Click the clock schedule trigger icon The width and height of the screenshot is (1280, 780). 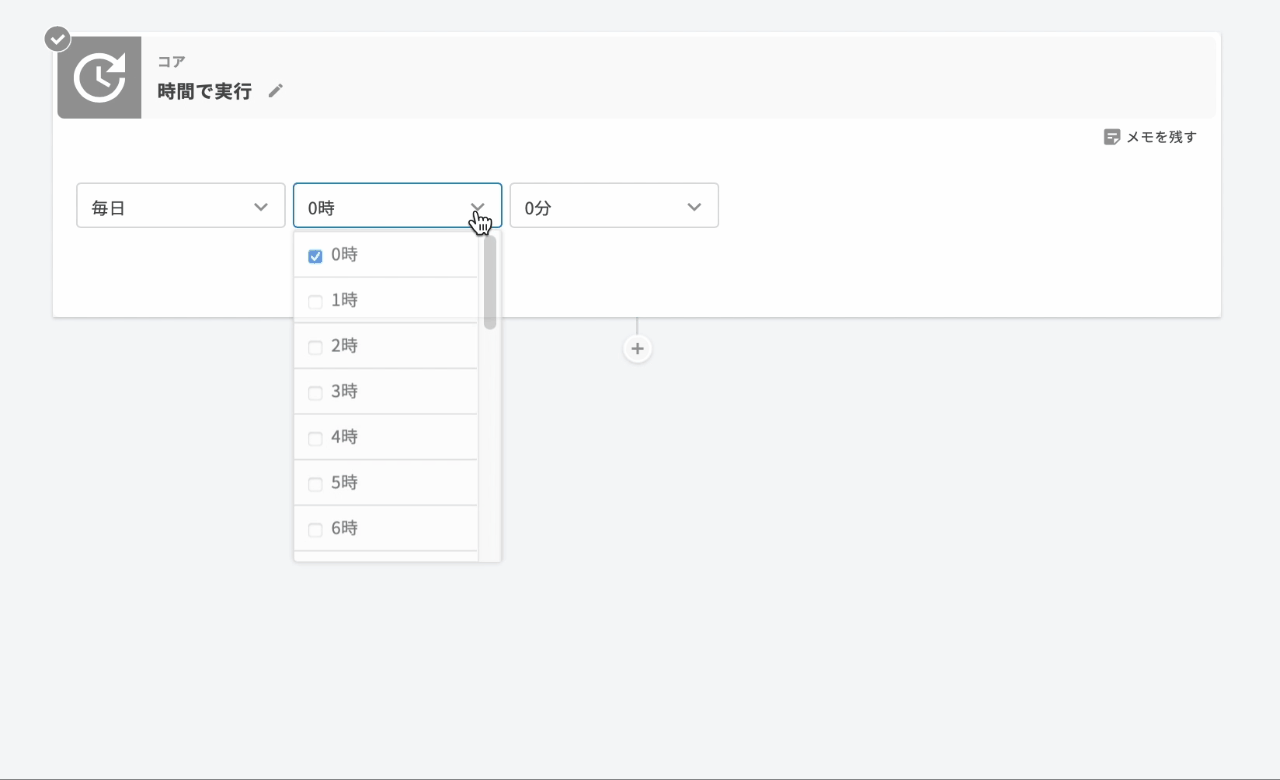[x=99, y=78]
